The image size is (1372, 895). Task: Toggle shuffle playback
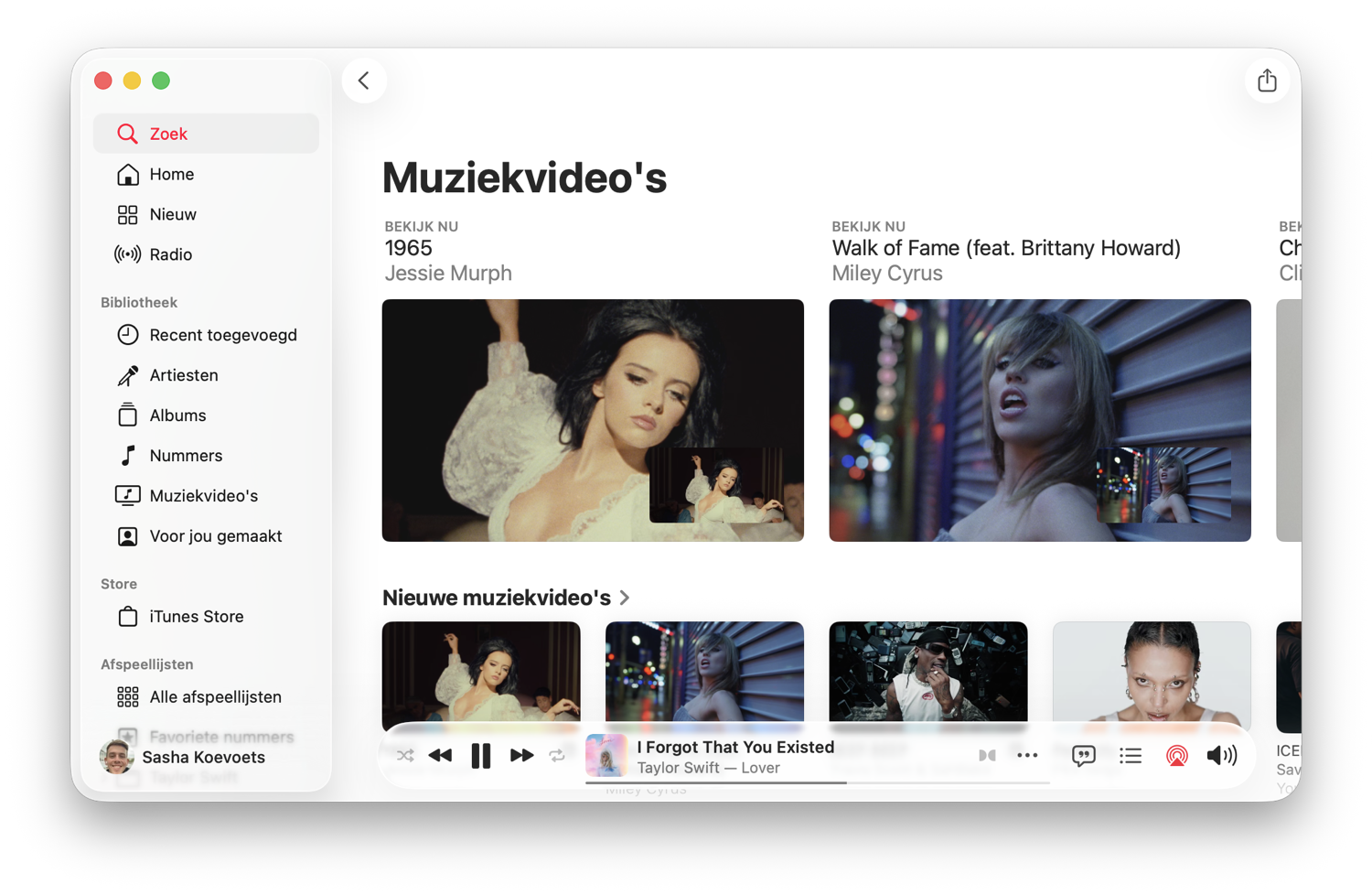405,756
